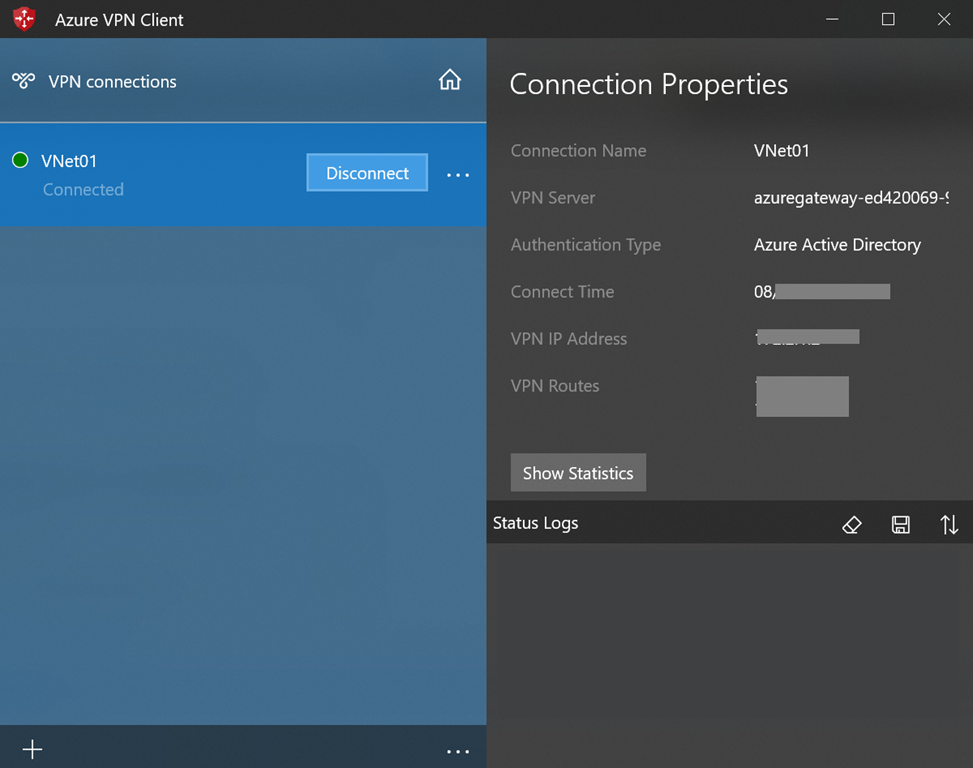Show Statistics for the connection
This screenshot has height=768, width=973.
pyautogui.click(x=578, y=473)
